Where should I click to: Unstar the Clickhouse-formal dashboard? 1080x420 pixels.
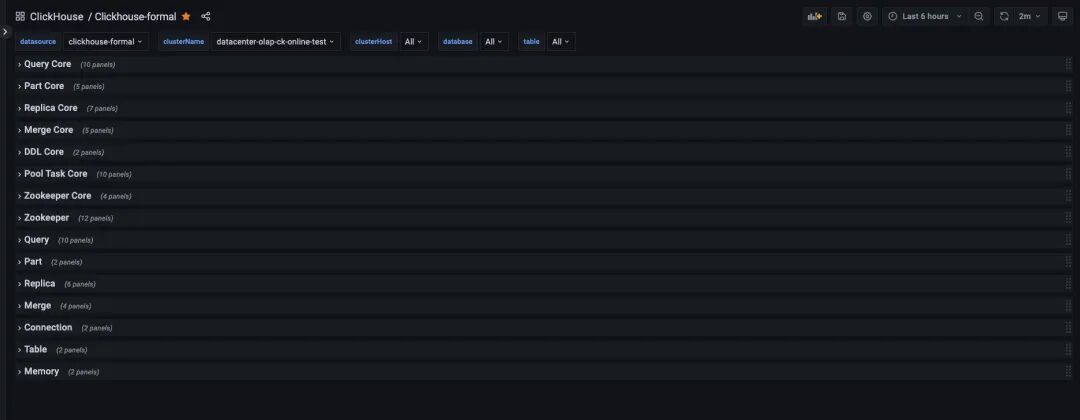(x=186, y=17)
